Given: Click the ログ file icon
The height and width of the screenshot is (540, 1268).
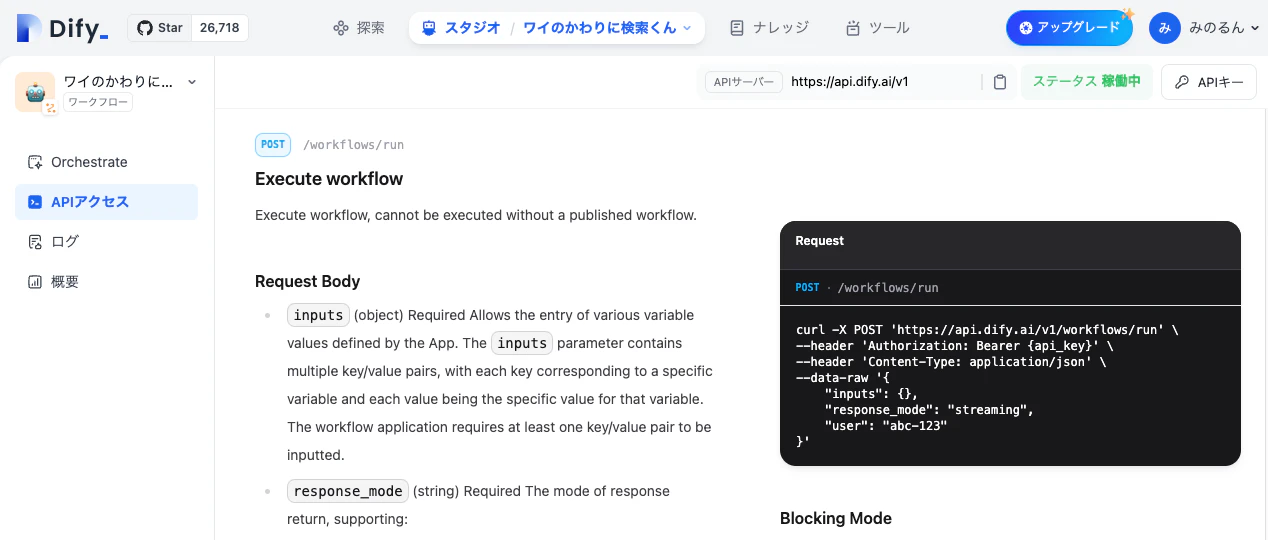Looking at the screenshot, I should (x=35, y=242).
